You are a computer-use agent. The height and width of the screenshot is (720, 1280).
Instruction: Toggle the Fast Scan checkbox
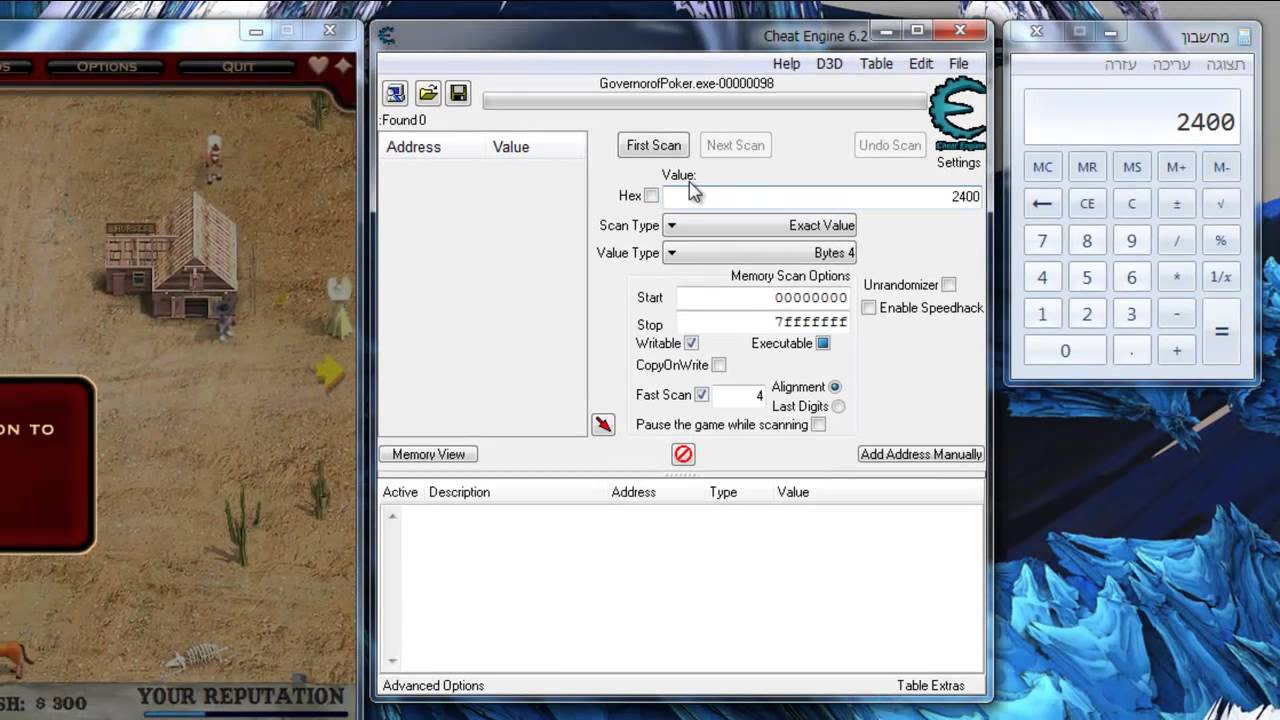click(x=702, y=395)
